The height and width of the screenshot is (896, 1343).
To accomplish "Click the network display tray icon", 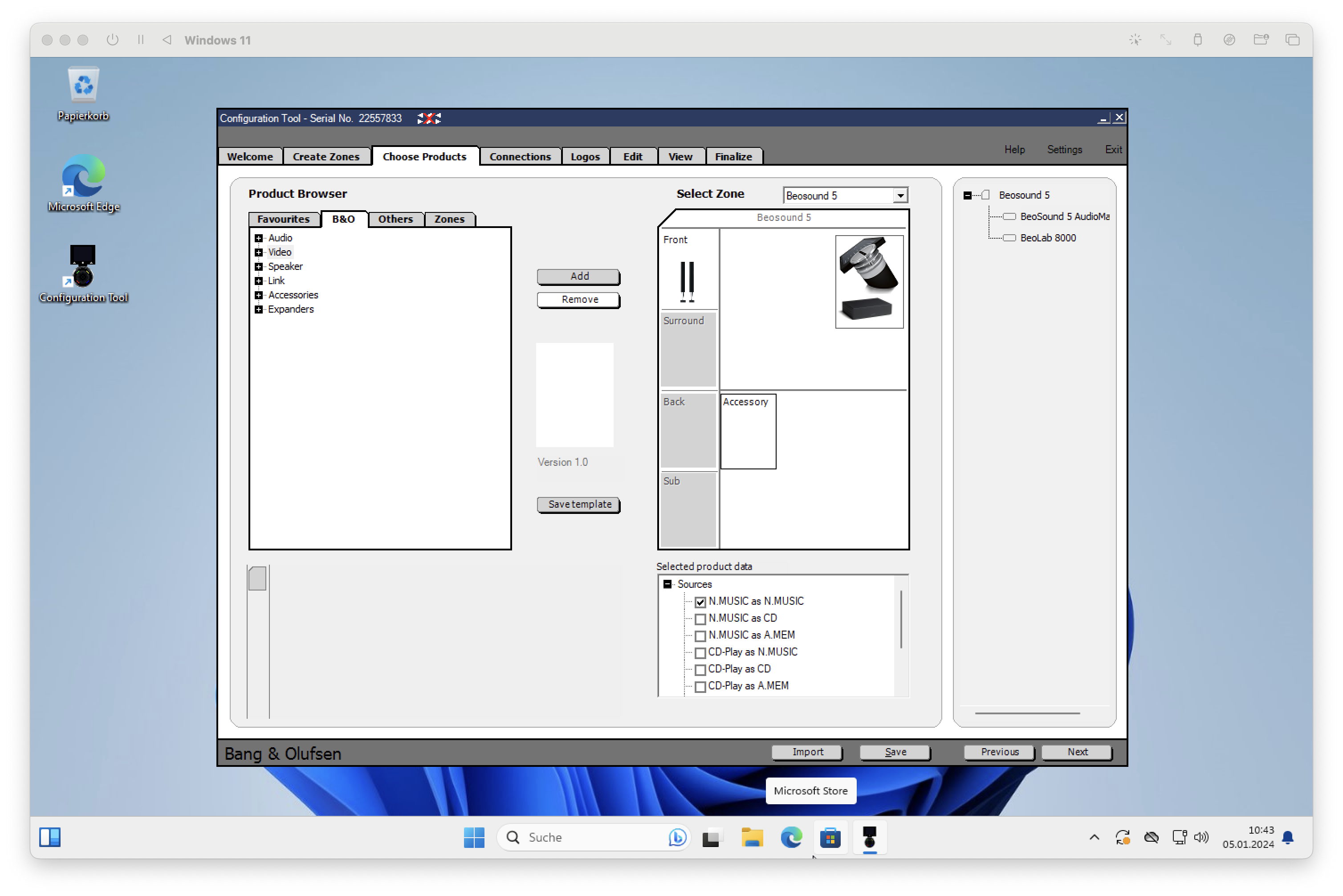I will [x=1179, y=837].
